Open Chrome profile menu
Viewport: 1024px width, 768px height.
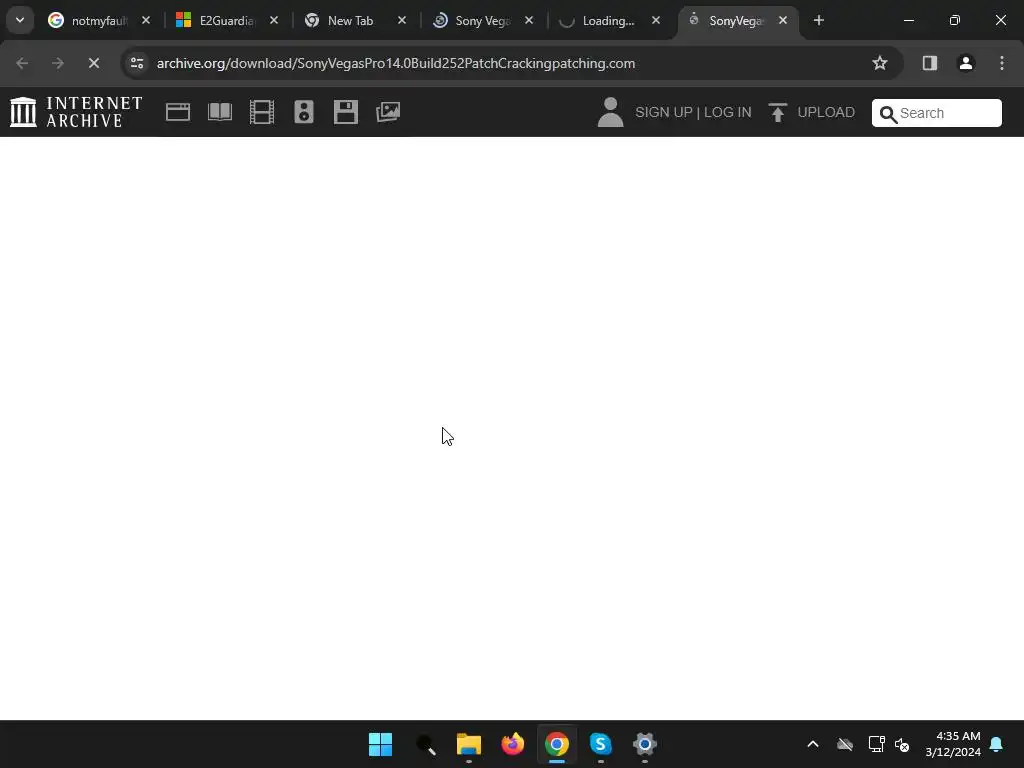(966, 63)
